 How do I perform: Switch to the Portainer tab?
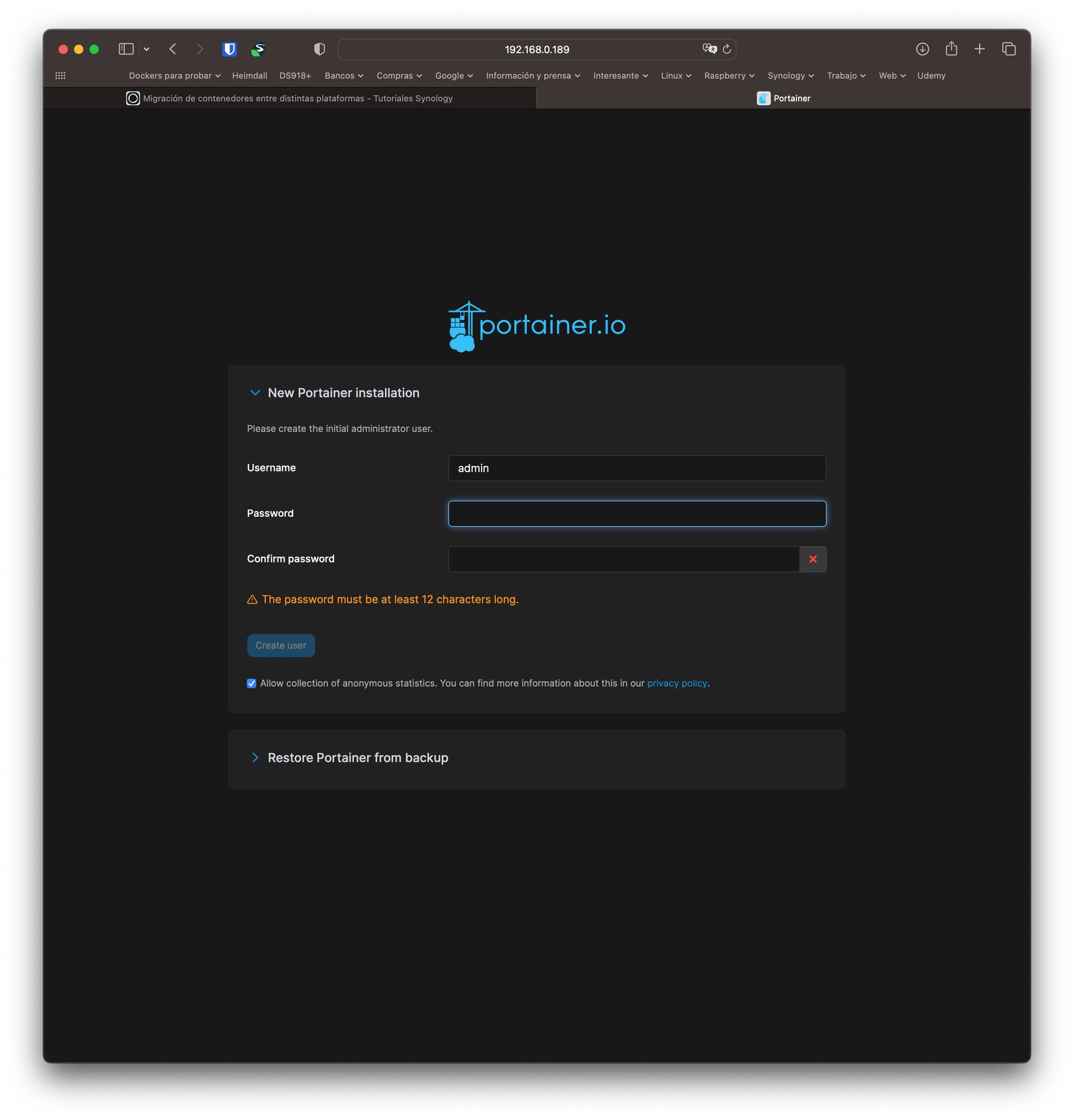(x=783, y=98)
